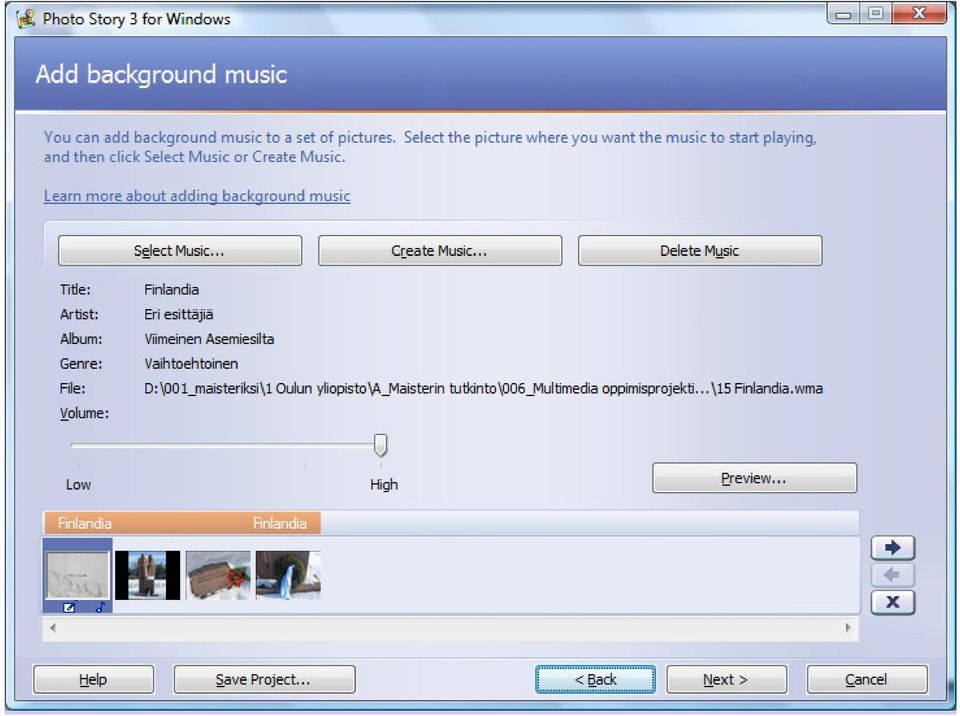
Task: Select fourth picture thumbnail with wreath
Action: coord(288,575)
